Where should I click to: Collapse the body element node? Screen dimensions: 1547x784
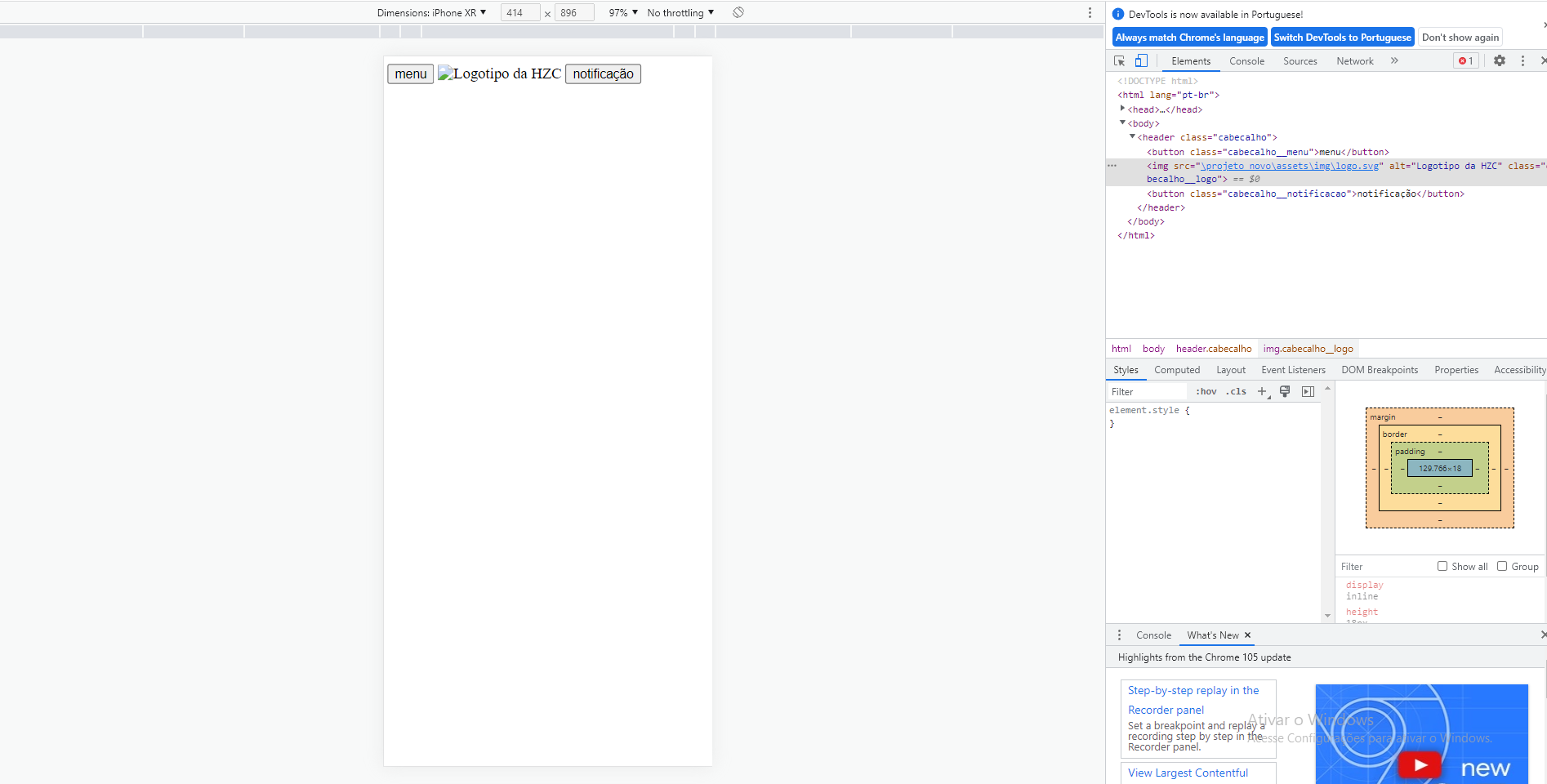(1122, 122)
